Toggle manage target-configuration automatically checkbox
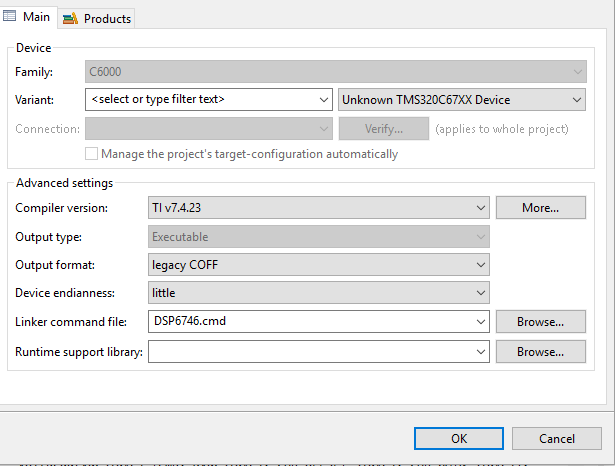Screen dimensions: 615x466 tap(92, 154)
